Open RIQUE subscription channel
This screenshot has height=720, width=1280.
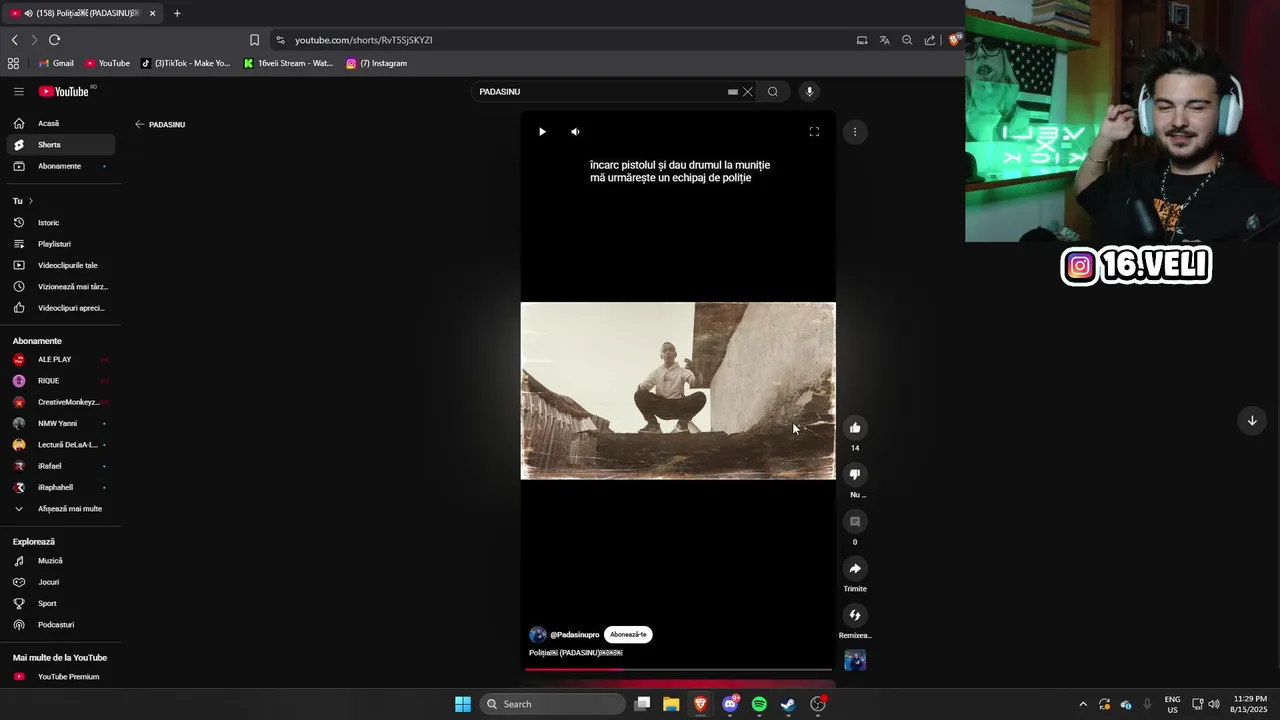pos(61,381)
